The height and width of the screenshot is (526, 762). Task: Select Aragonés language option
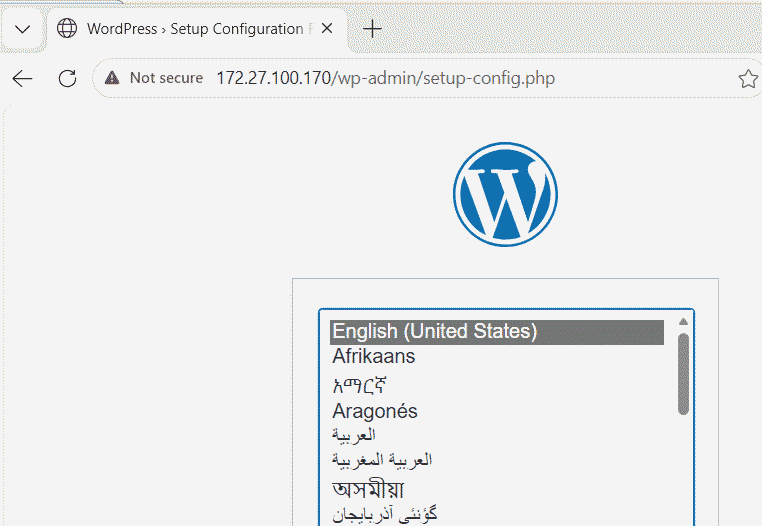[497, 412]
